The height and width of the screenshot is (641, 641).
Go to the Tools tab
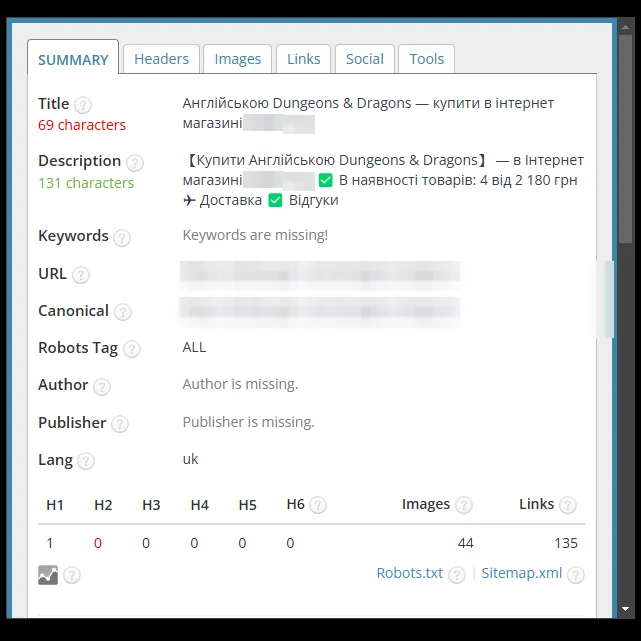tap(426, 59)
